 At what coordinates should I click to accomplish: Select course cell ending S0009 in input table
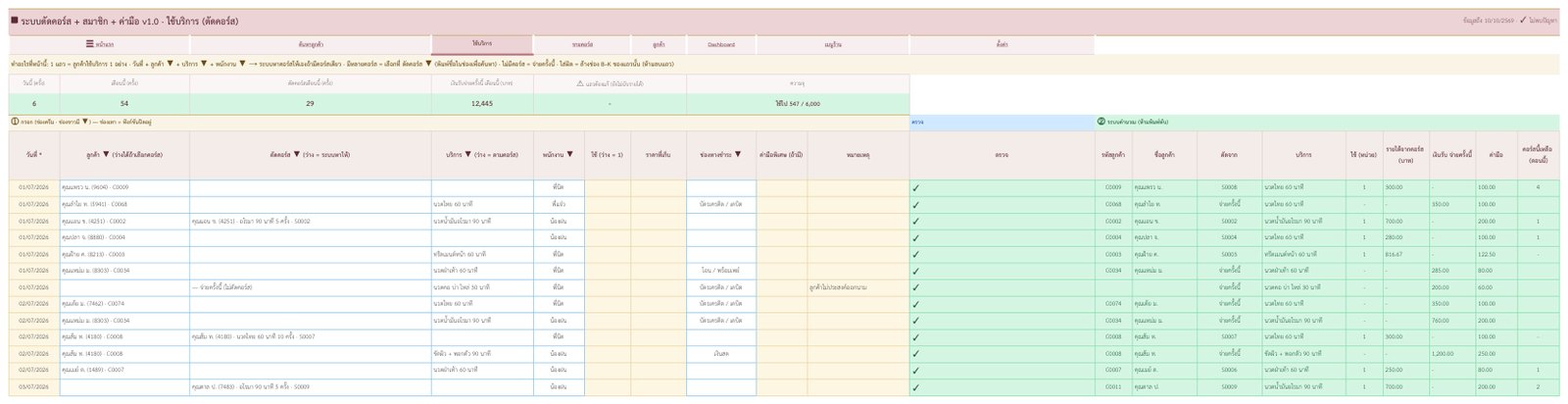point(311,386)
